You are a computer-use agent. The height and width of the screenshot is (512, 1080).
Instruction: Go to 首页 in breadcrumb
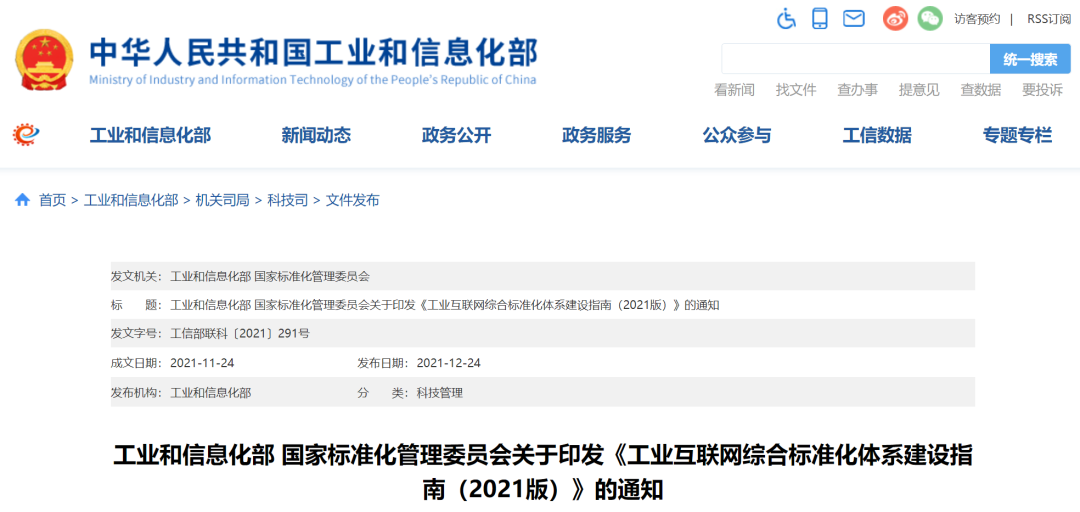[x=52, y=201]
